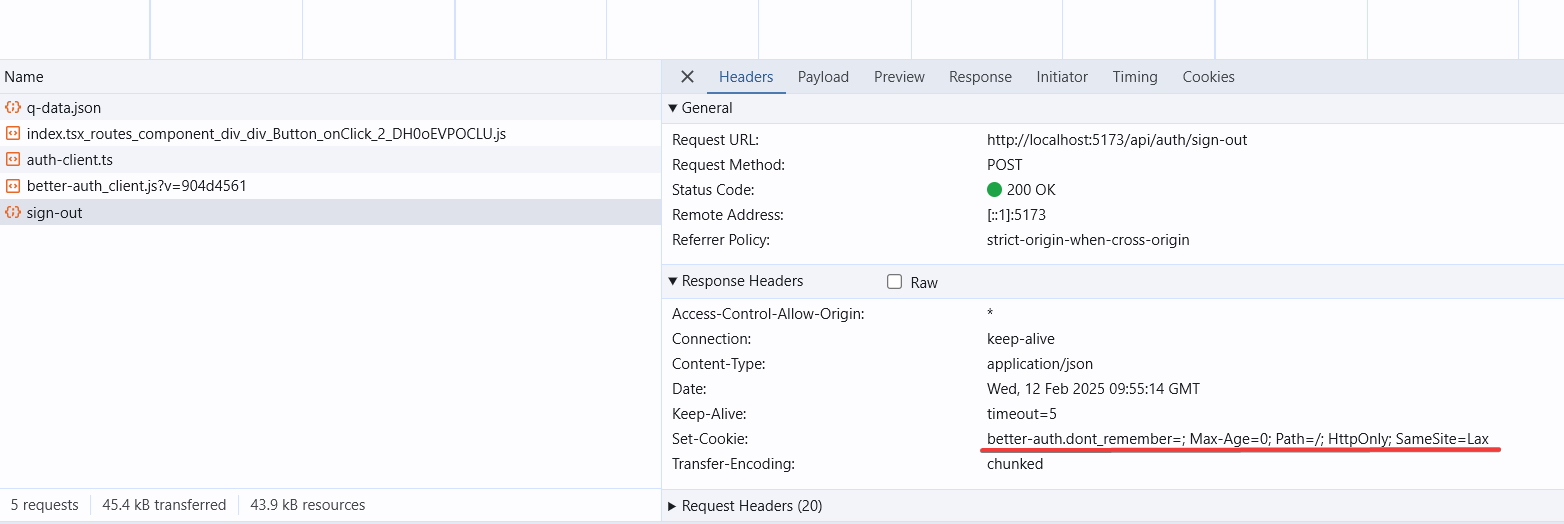Click the Name column header

tap(24, 77)
